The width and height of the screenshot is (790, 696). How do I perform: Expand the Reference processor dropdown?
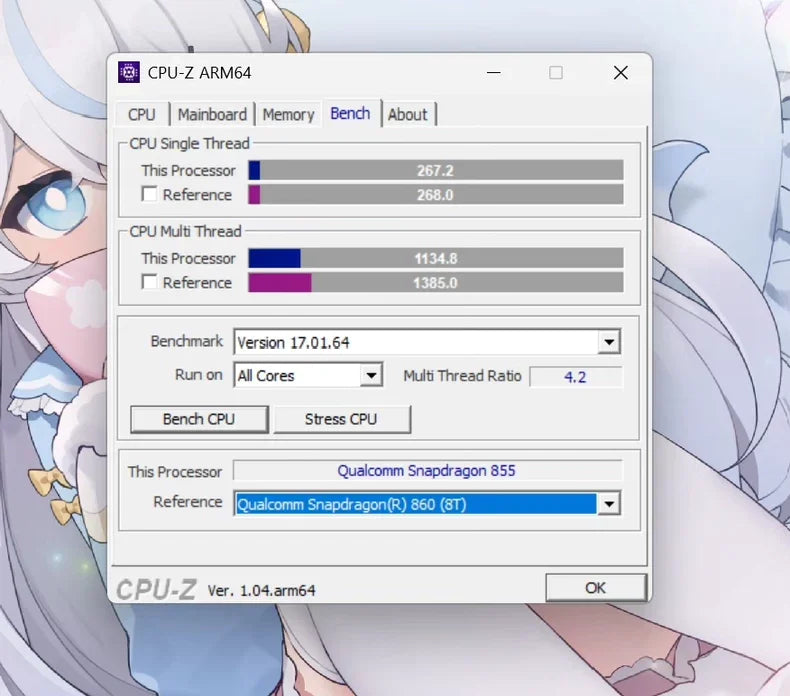(609, 503)
